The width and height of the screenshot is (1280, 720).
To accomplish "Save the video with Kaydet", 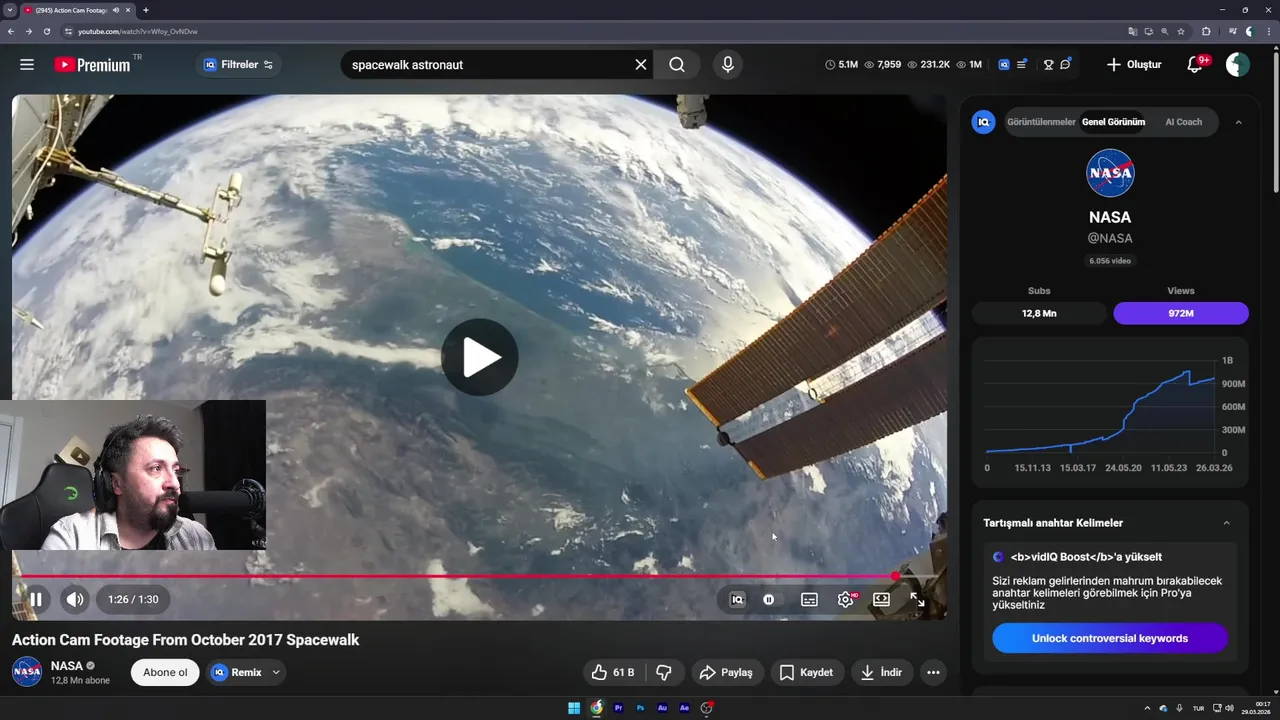I will tap(806, 672).
